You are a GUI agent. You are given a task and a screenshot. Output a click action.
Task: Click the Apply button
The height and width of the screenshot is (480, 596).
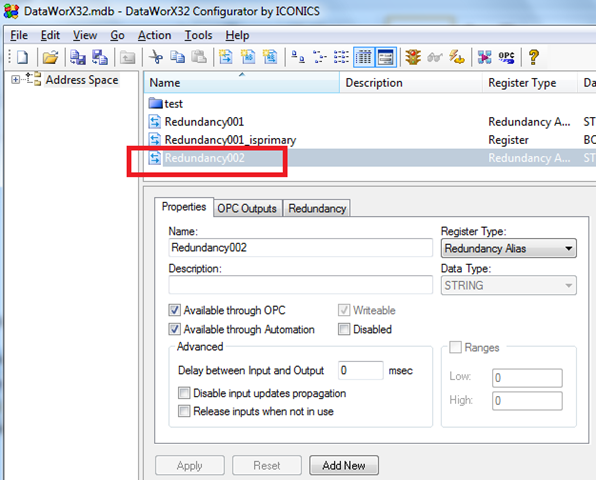[190, 465]
